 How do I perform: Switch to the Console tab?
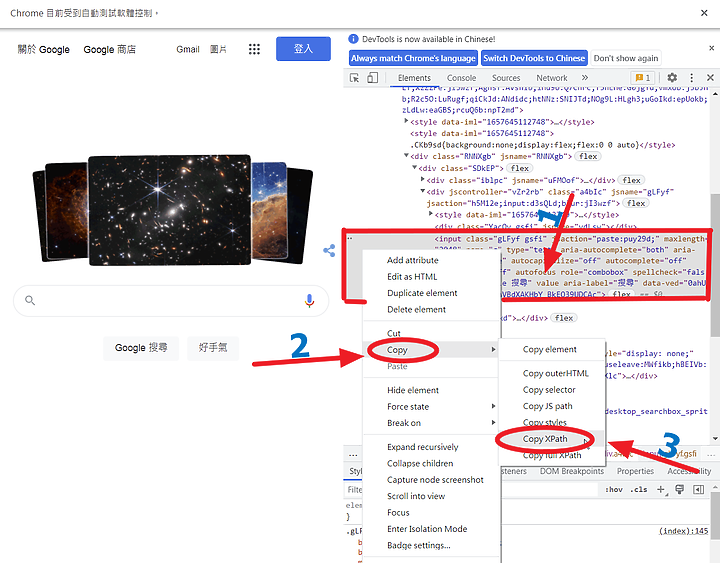point(461,78)
